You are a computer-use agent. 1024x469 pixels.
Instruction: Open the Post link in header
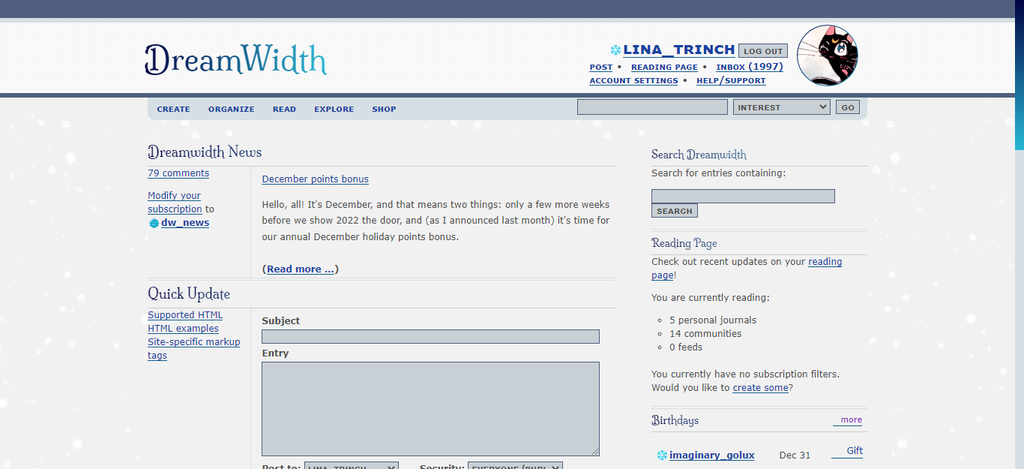pos(601,67)
